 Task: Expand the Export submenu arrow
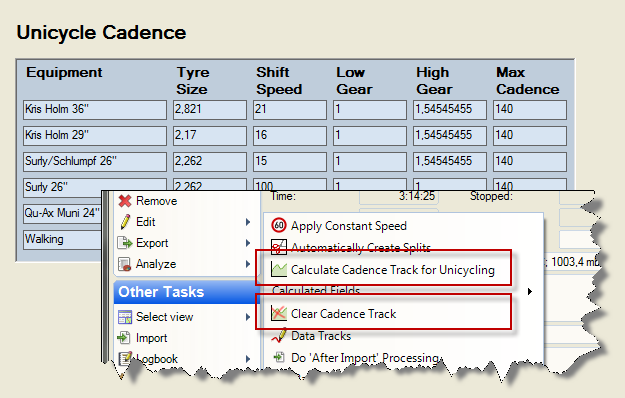(x=248, y=243)
